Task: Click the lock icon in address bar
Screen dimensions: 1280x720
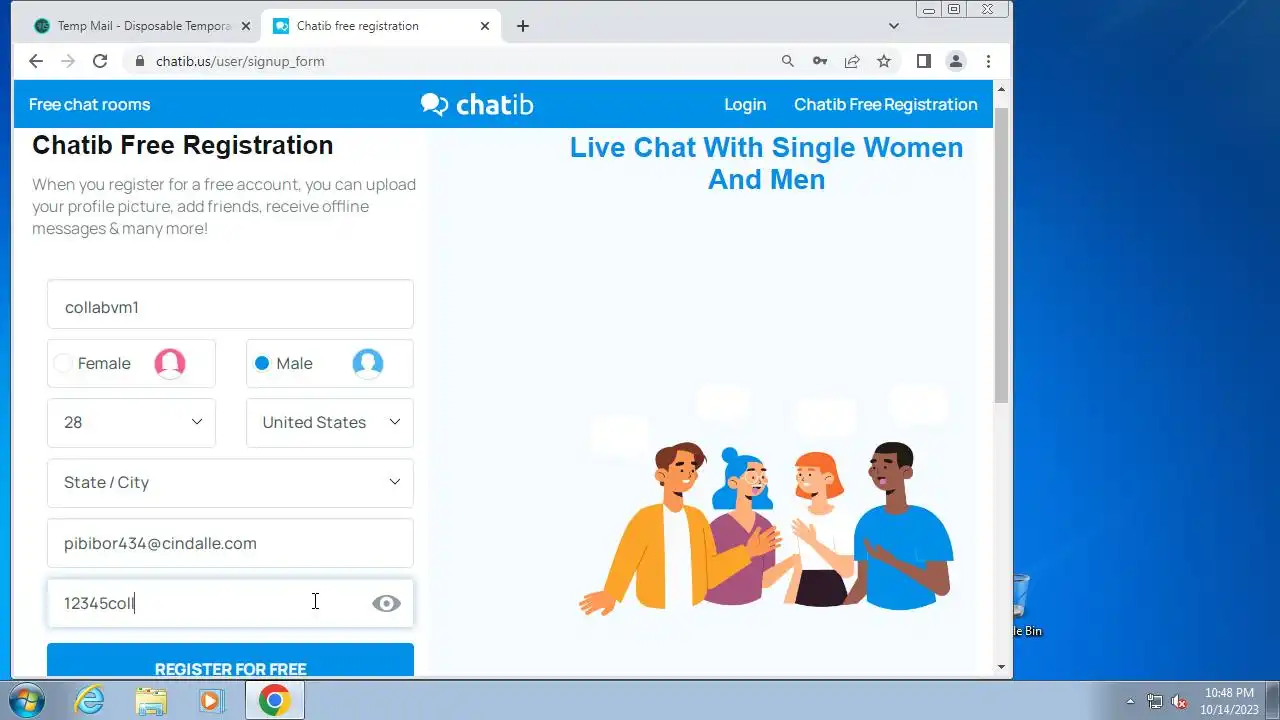Action: pos(140,61)
